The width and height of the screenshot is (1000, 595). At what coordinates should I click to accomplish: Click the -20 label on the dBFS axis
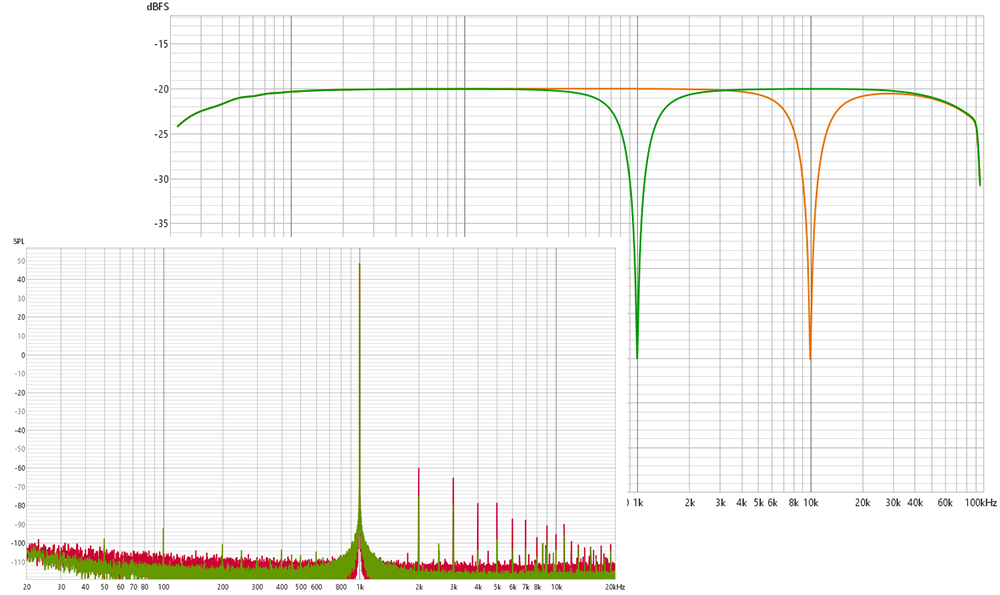click(x=160, y=90)
